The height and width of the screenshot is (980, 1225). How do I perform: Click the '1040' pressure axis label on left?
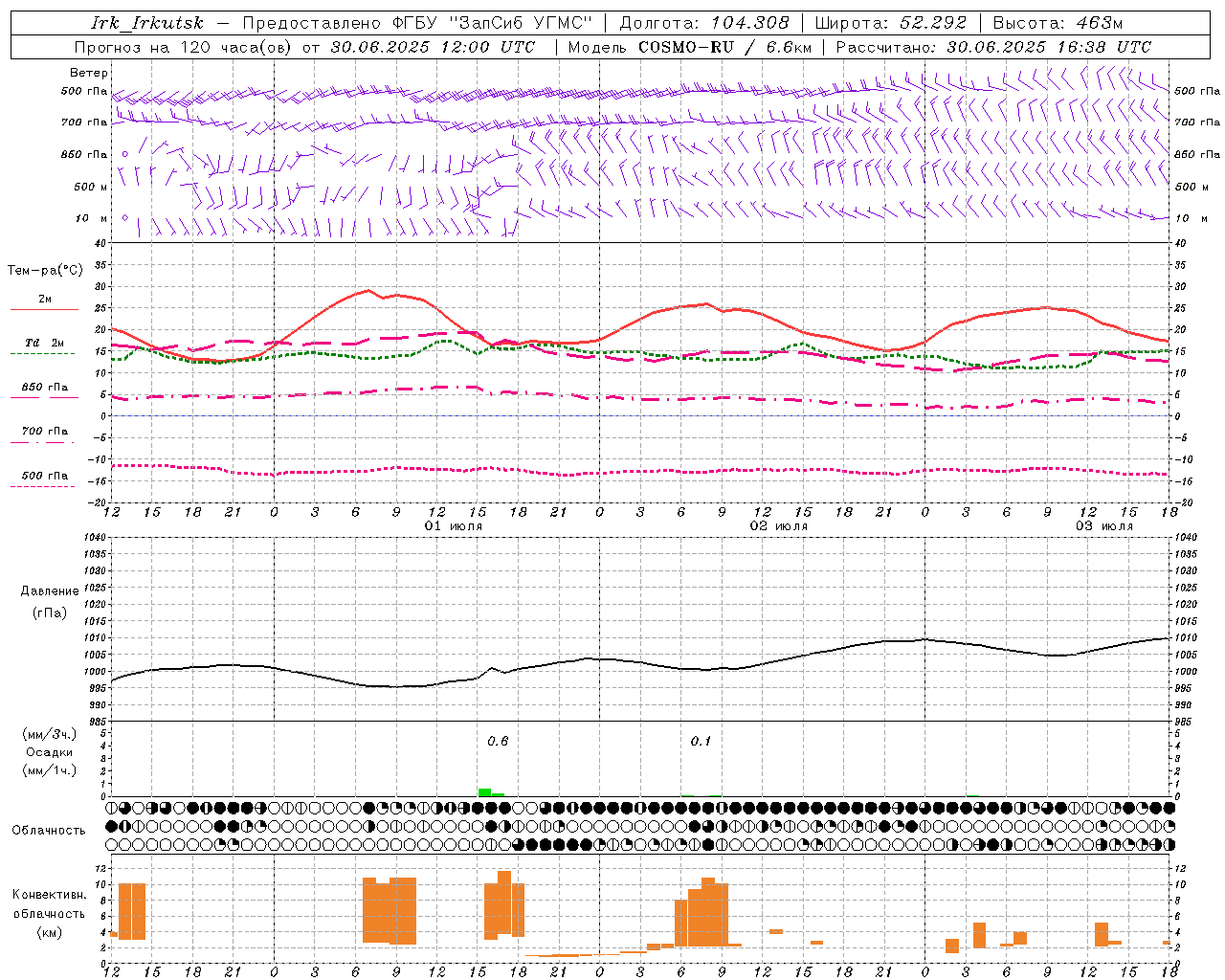pyautogui.click(x=94, y=537)
